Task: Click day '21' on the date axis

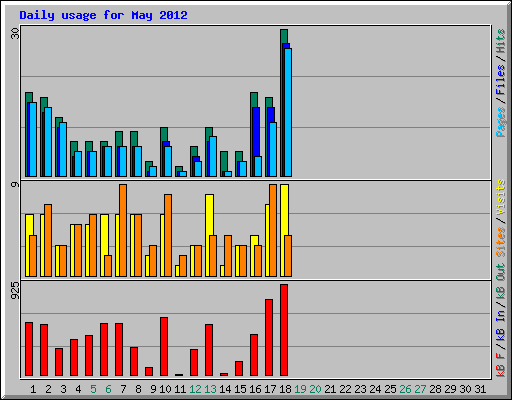Action: [330, 389]
